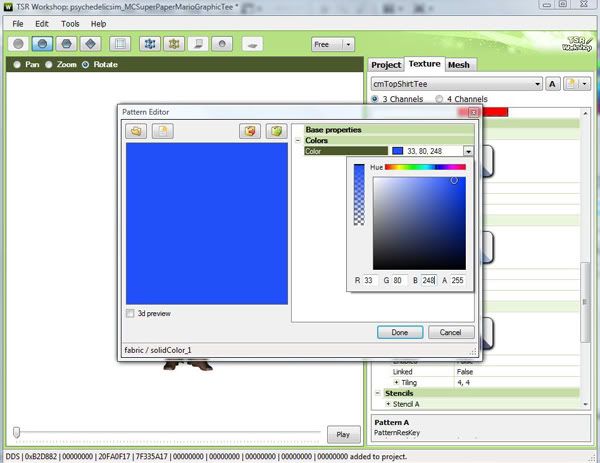Choose the 4 Channels option
Viewport: 600px width, 463px height.
pyautogui.click(x=439, y=99)
